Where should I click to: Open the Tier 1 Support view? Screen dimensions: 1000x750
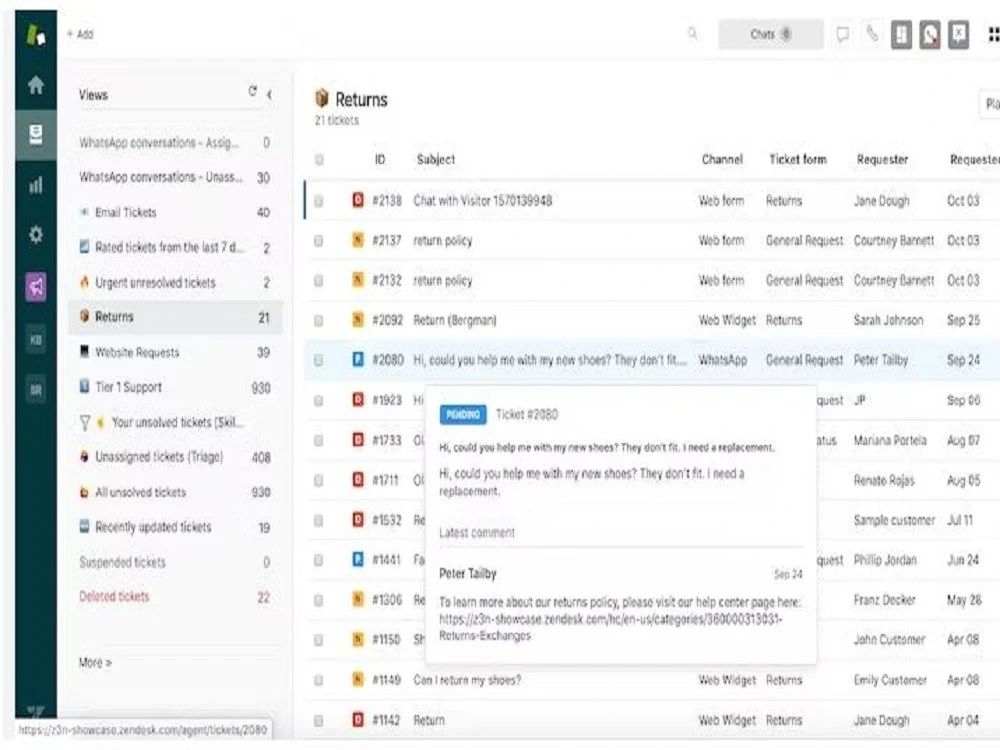(x=174, y=387)
